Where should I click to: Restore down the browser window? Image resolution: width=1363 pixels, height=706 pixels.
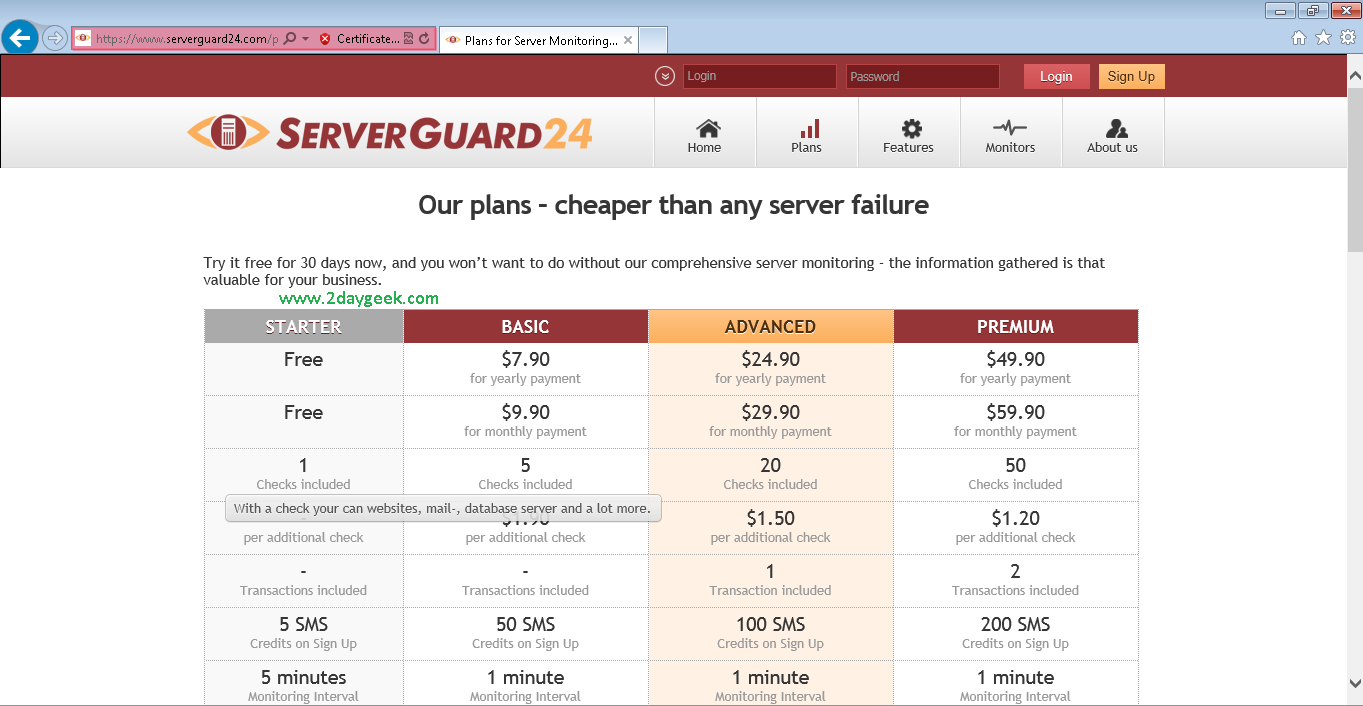[1312, 11]
